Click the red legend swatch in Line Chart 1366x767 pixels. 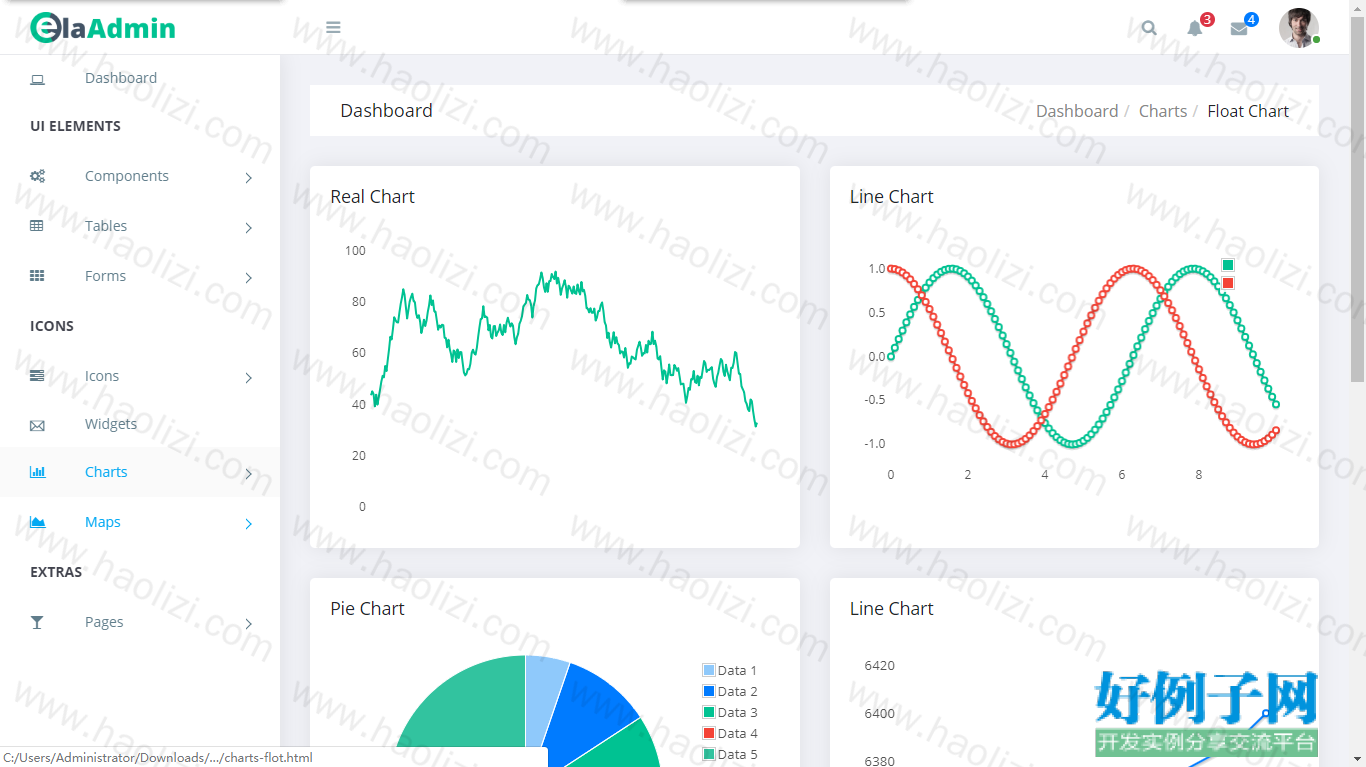pos(1228,283)
